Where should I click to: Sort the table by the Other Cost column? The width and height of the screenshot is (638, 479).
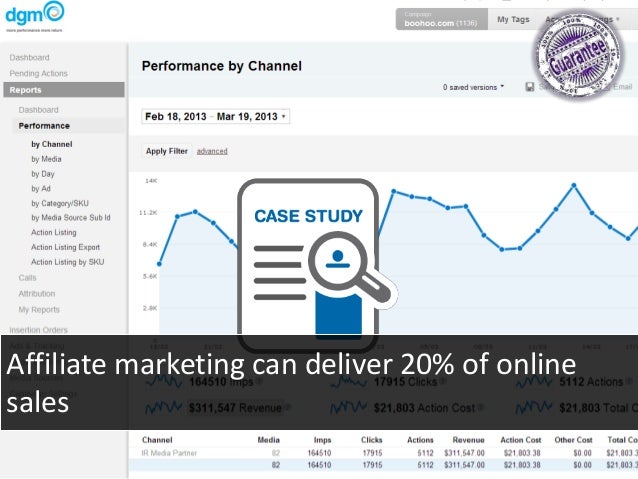coord(573,440)
